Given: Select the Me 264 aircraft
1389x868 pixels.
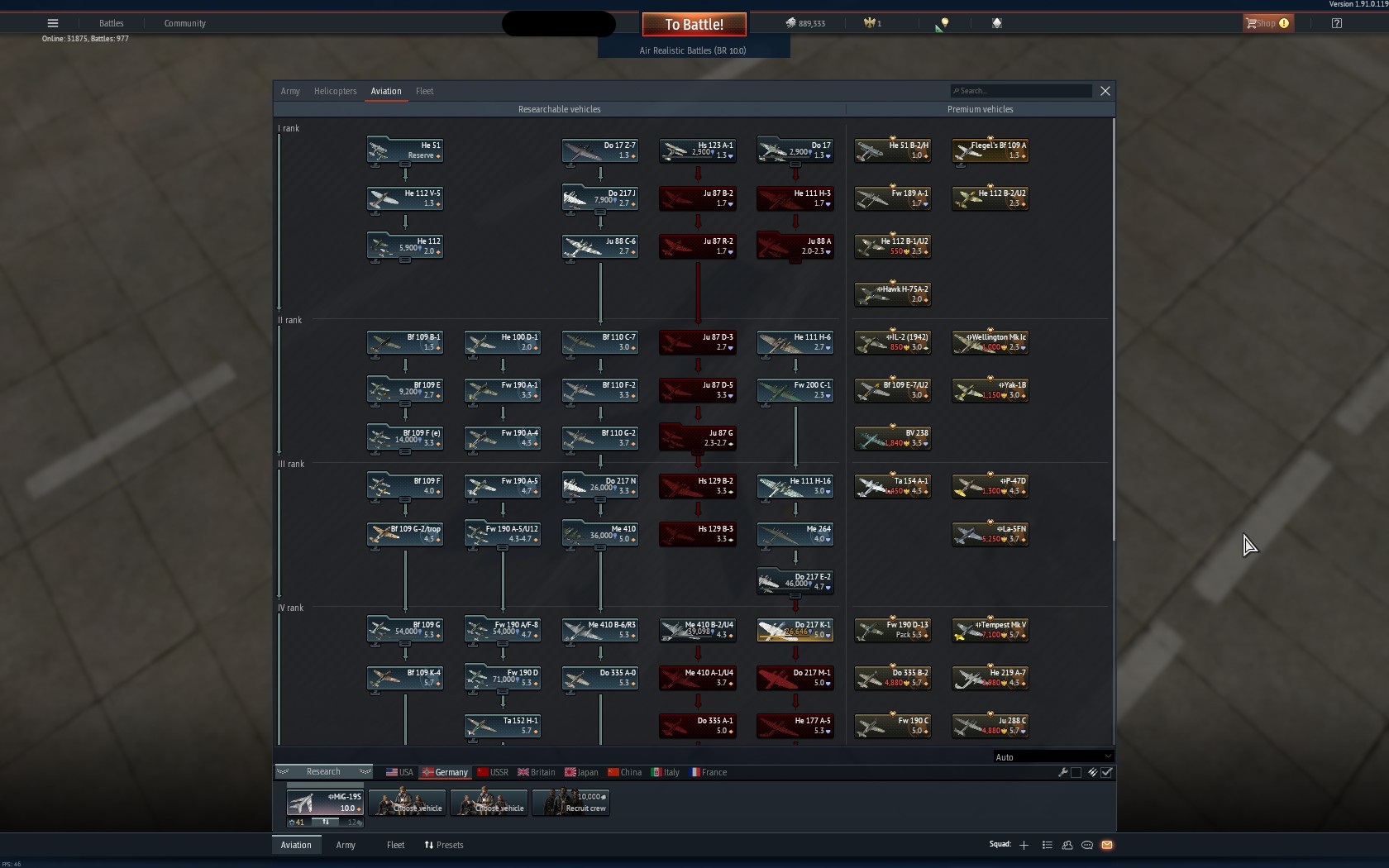Looking at the screenshot, I should click(x=795, y=534).
